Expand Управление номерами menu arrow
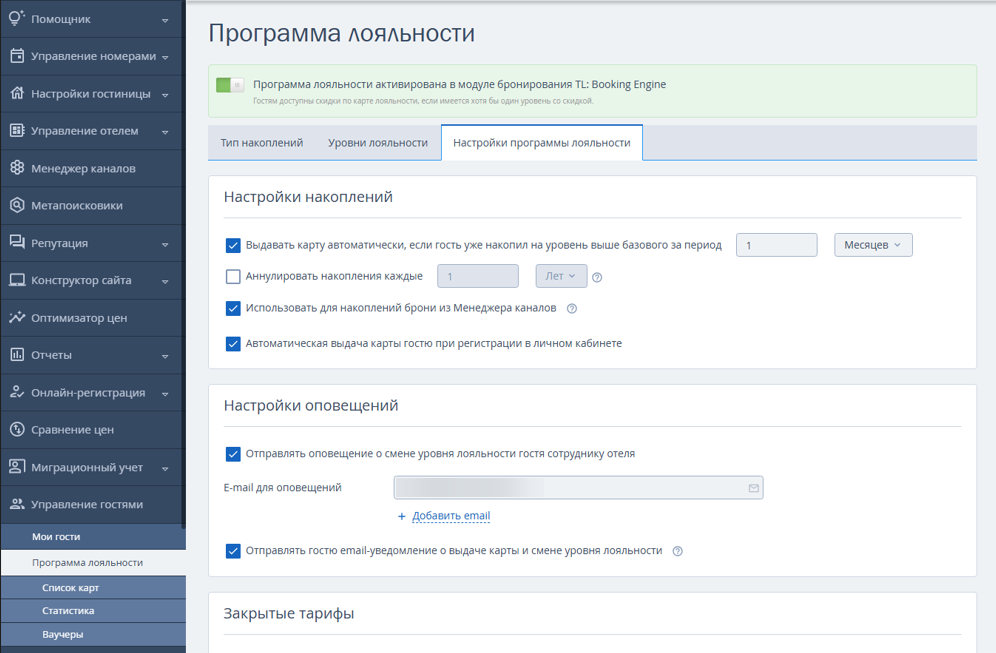Image resolution: width=996 pixels, height=653 pixels. (165, 57)
